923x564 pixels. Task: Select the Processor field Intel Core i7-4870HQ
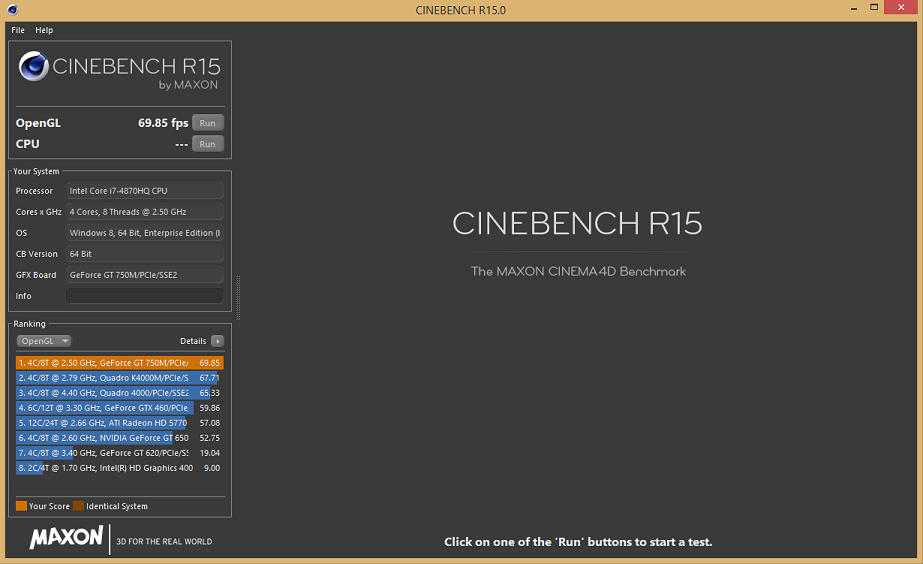(x=144, y=191)
